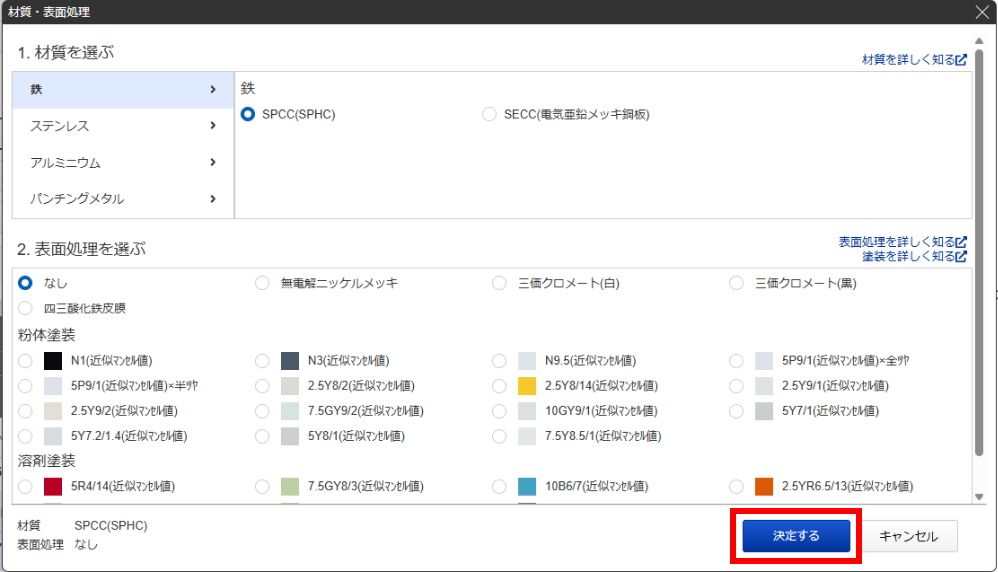
Task: Select 2.5Y8/2 radio button
Action: coord(262,386)
